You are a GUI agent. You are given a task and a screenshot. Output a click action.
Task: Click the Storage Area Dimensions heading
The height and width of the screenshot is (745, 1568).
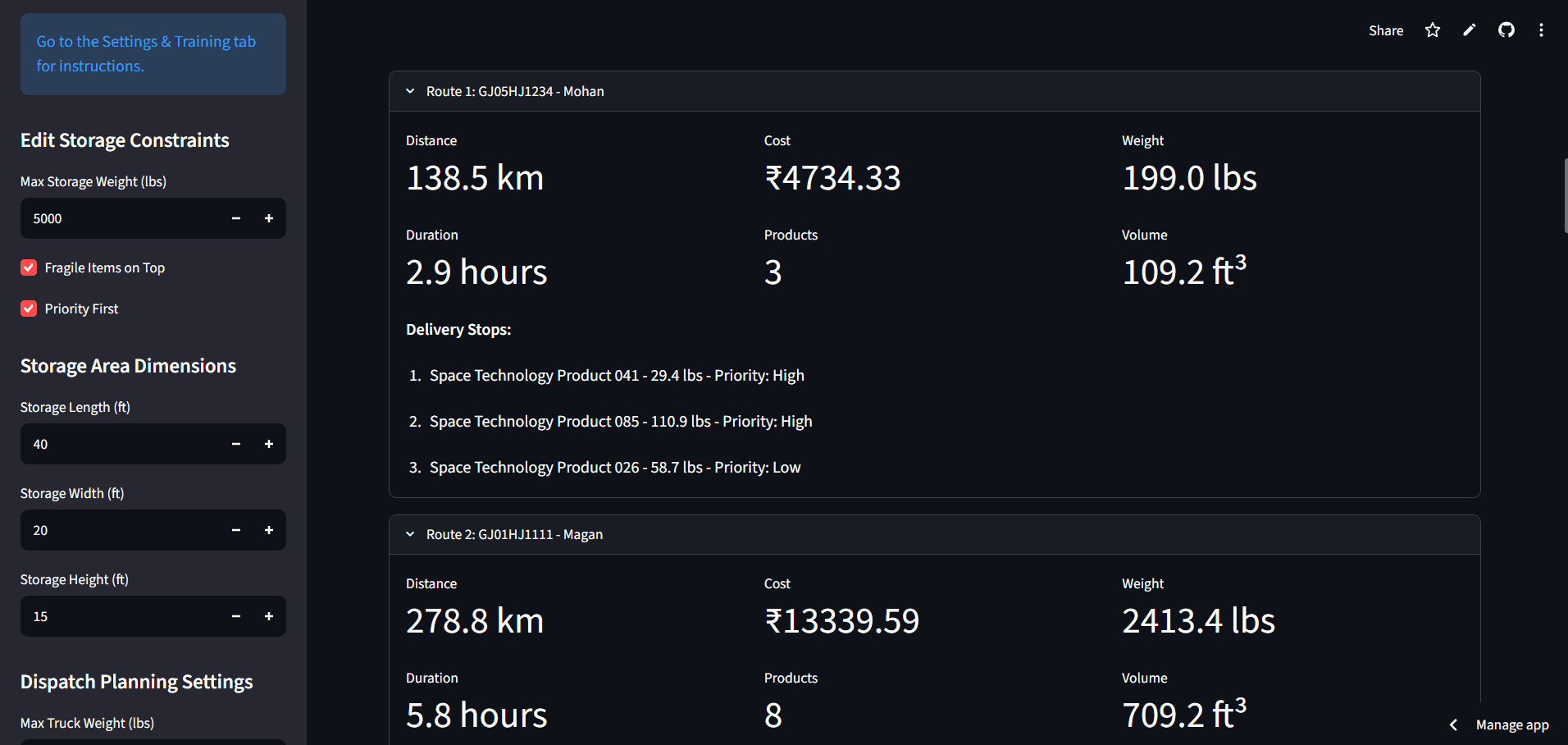coord(128,366)
